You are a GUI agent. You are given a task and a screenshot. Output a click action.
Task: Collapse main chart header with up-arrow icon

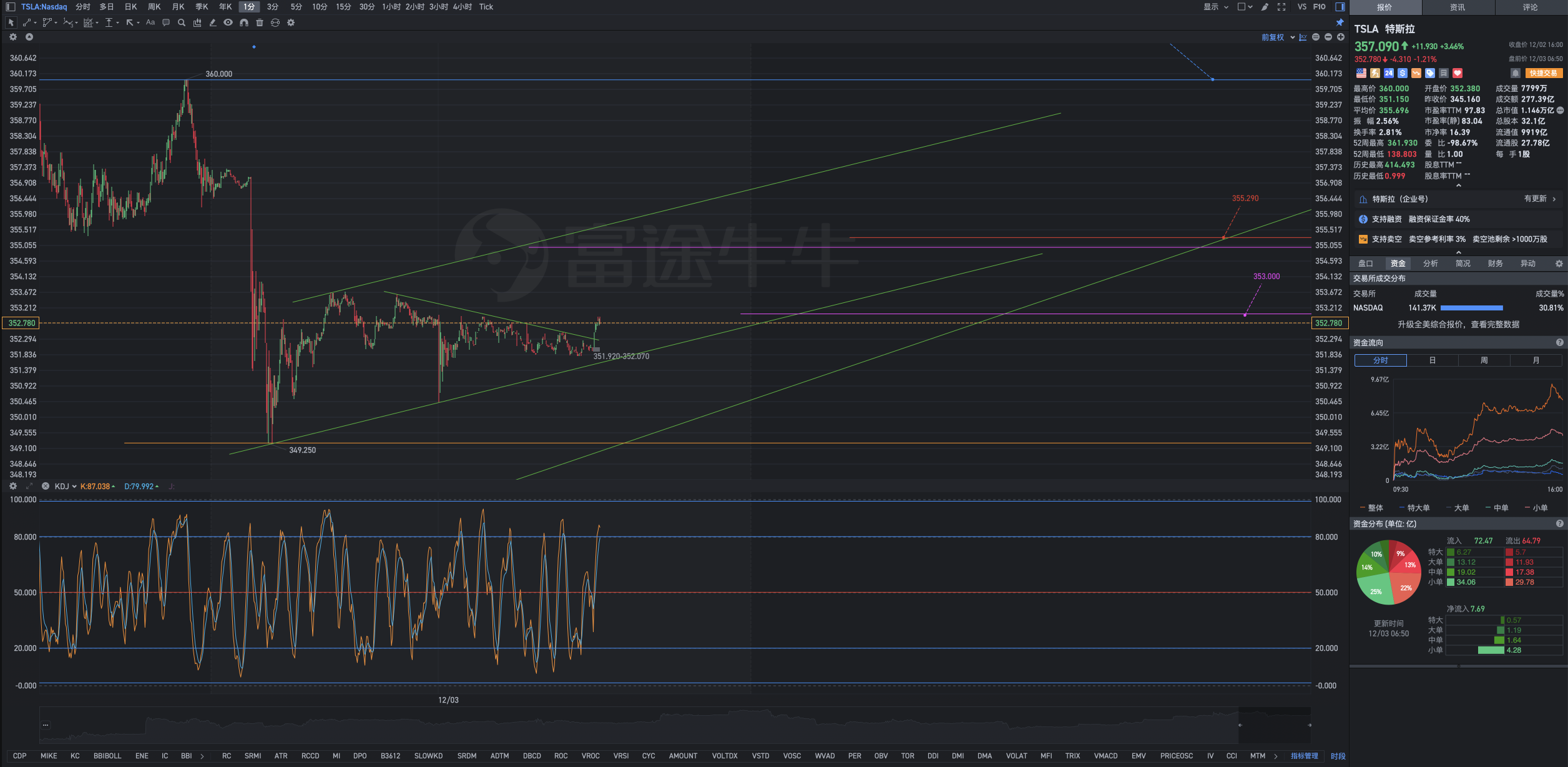point(29,37)
